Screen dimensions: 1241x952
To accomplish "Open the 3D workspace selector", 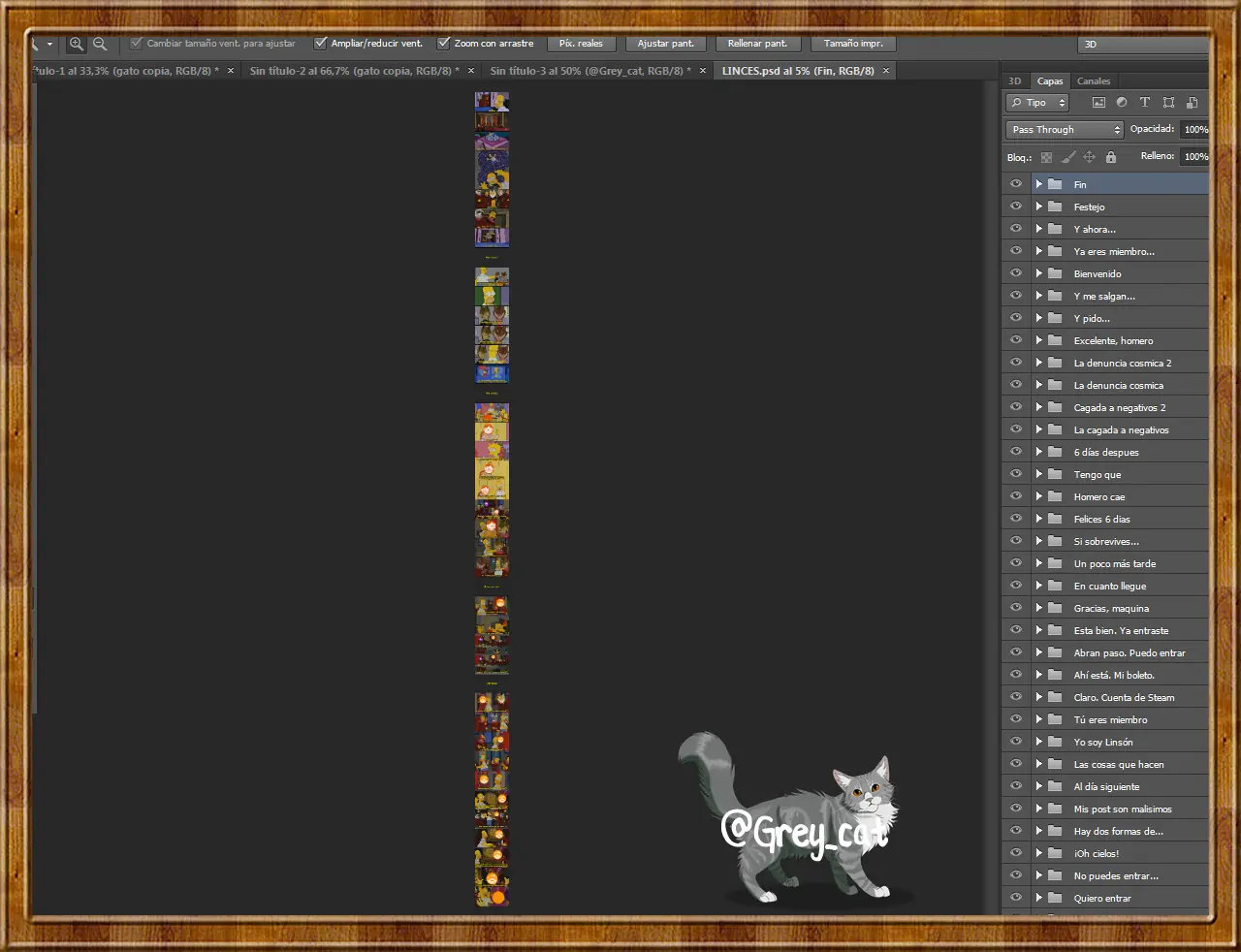I will tap(1144, 45).
